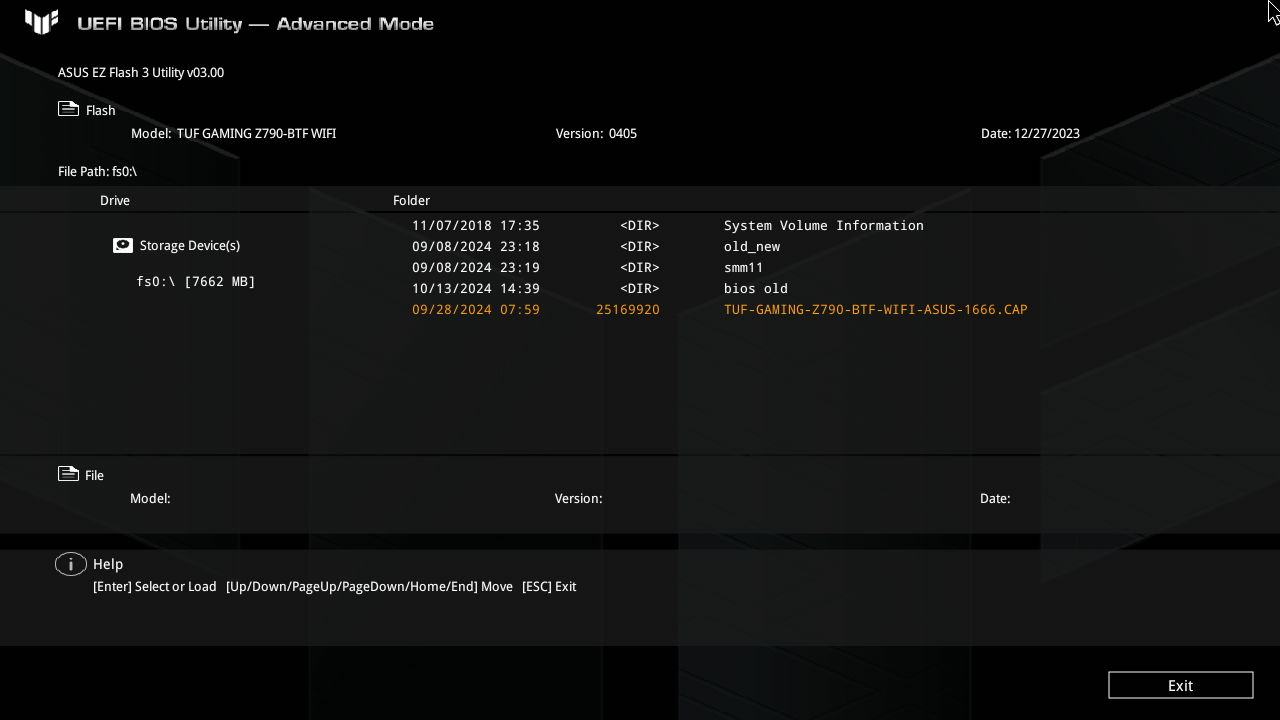
Task: Click the [ESC] Exit help hint
Action: [549, 586]
